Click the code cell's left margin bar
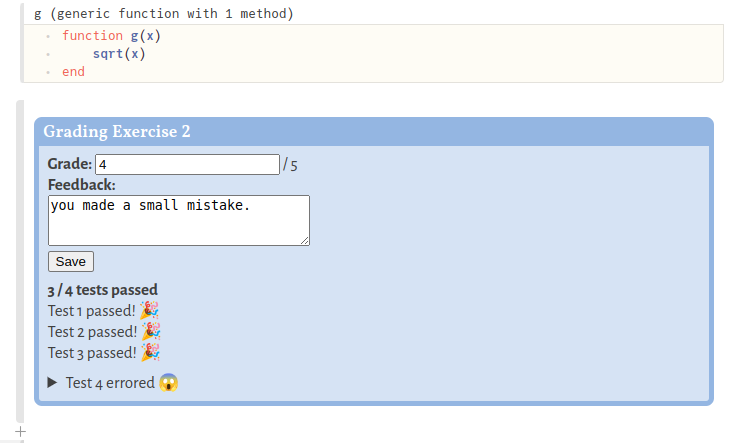Screen dimensions: 737x443 tap(22, 42)
